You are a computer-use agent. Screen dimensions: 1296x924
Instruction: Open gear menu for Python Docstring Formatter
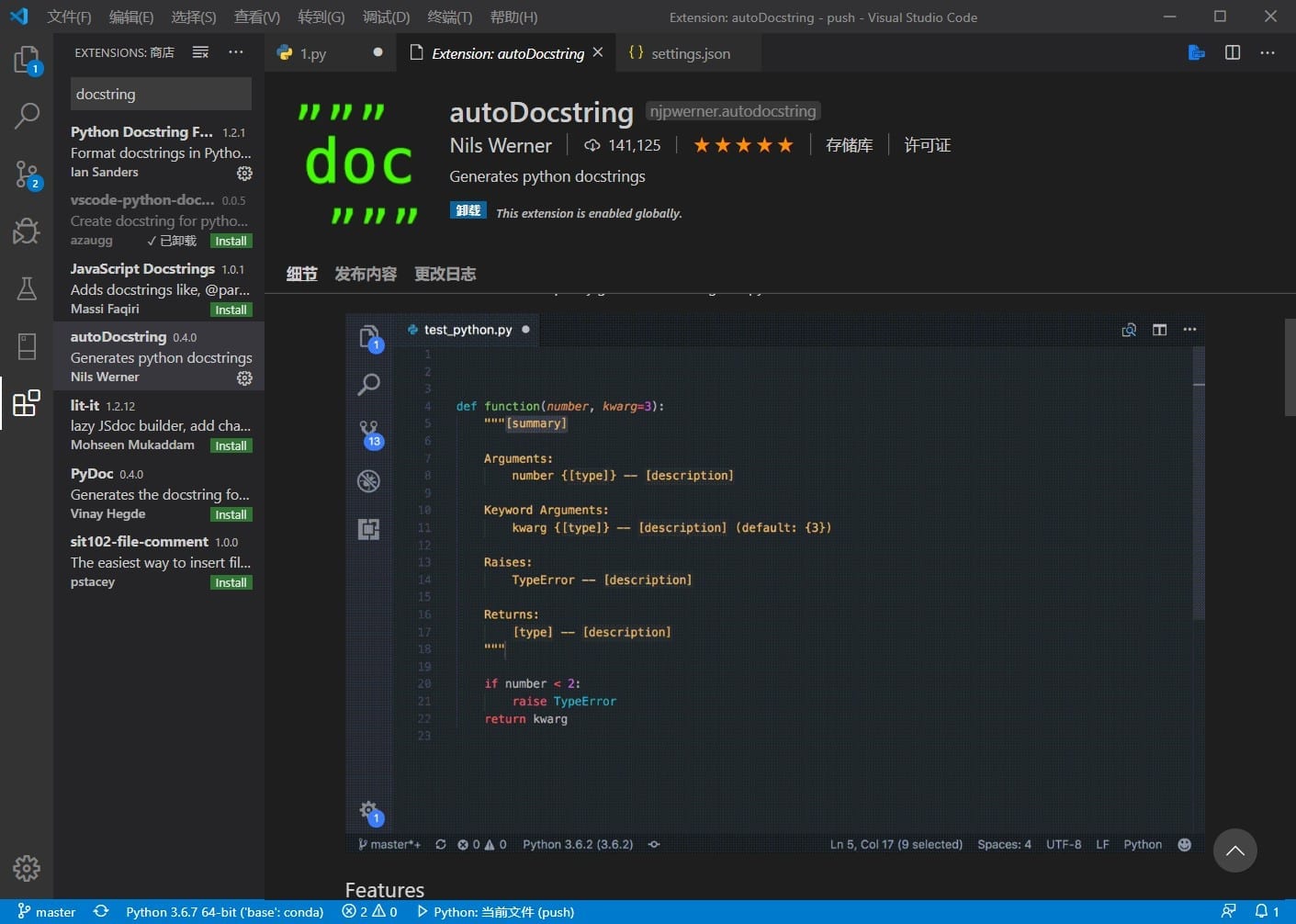244,173
